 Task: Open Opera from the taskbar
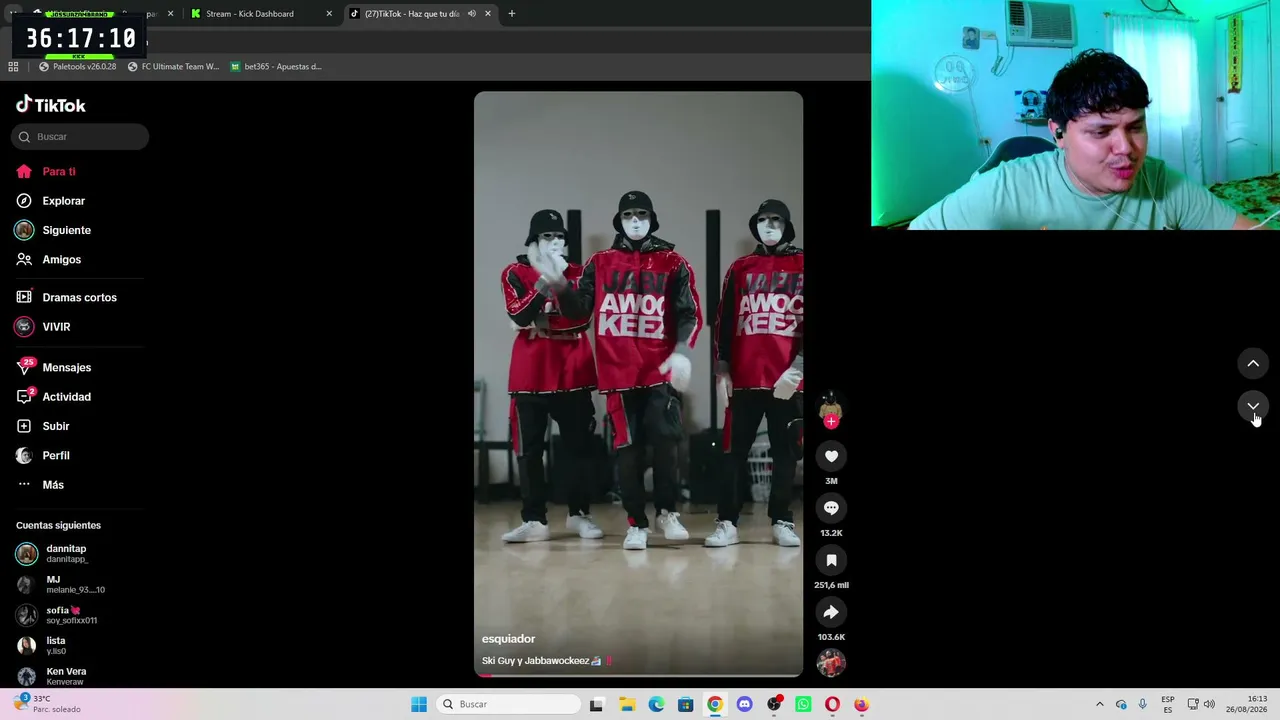[x=832, y=704]
